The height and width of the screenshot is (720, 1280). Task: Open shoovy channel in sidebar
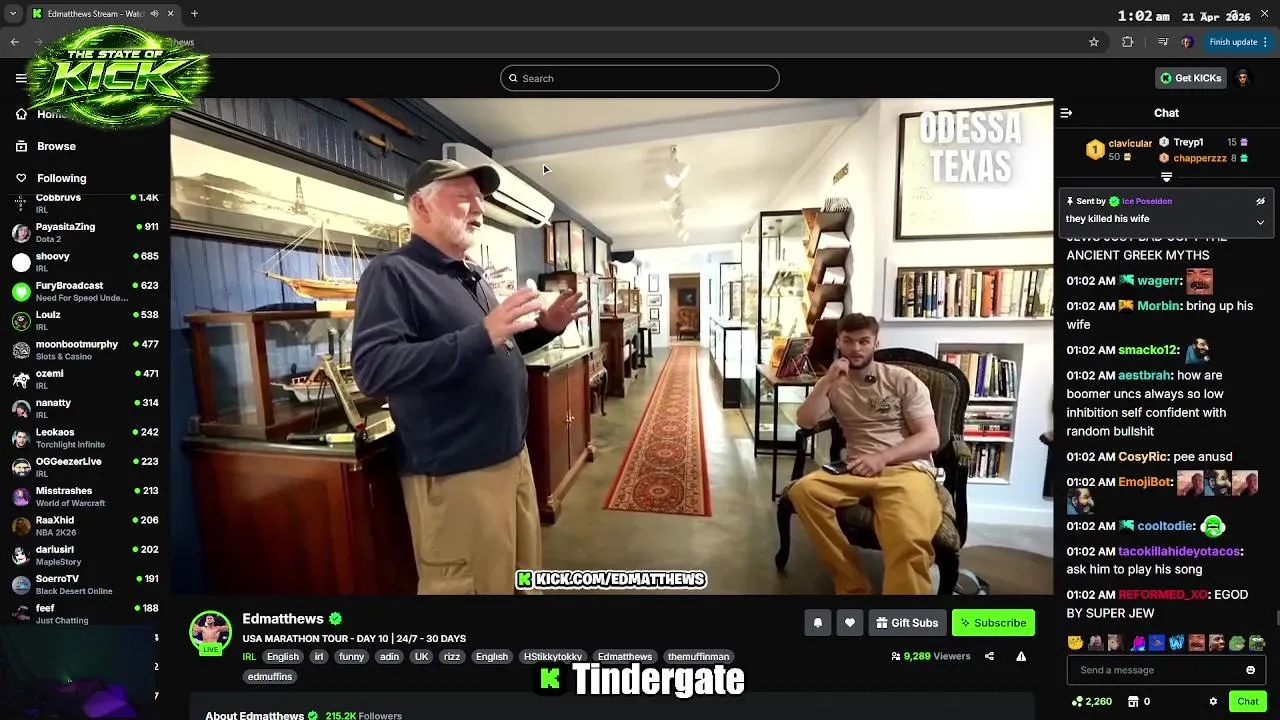click(85, 262)
